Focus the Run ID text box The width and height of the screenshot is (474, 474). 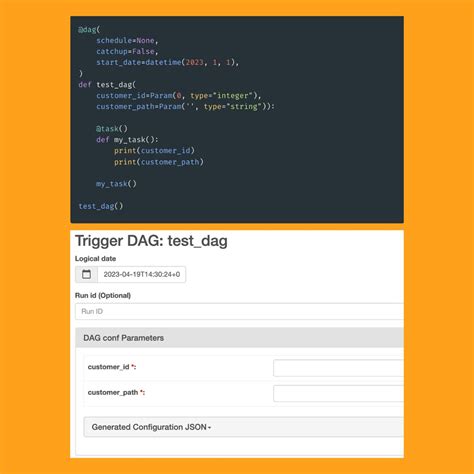239,311
